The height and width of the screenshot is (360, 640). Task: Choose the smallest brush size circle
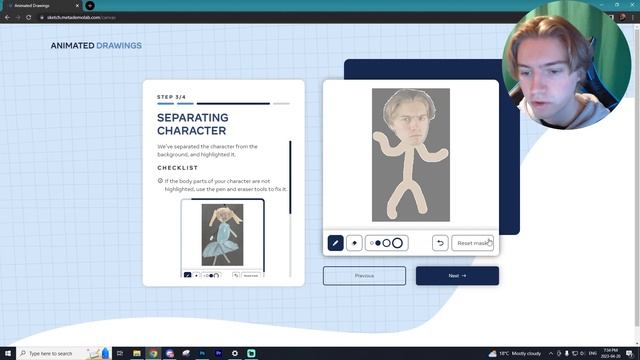tap(371, 243)
